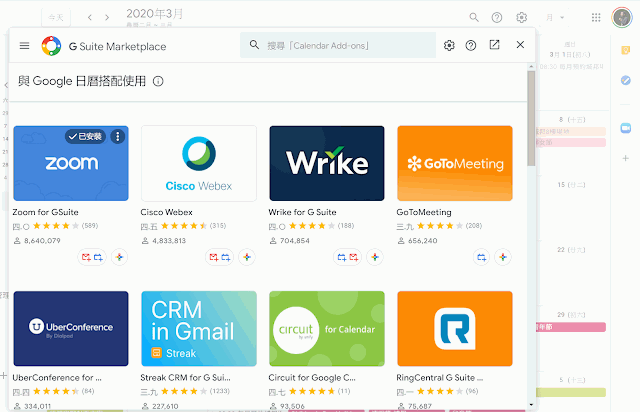Open Marketplace settings gear

pyautogui.click(x=449, y=45)
